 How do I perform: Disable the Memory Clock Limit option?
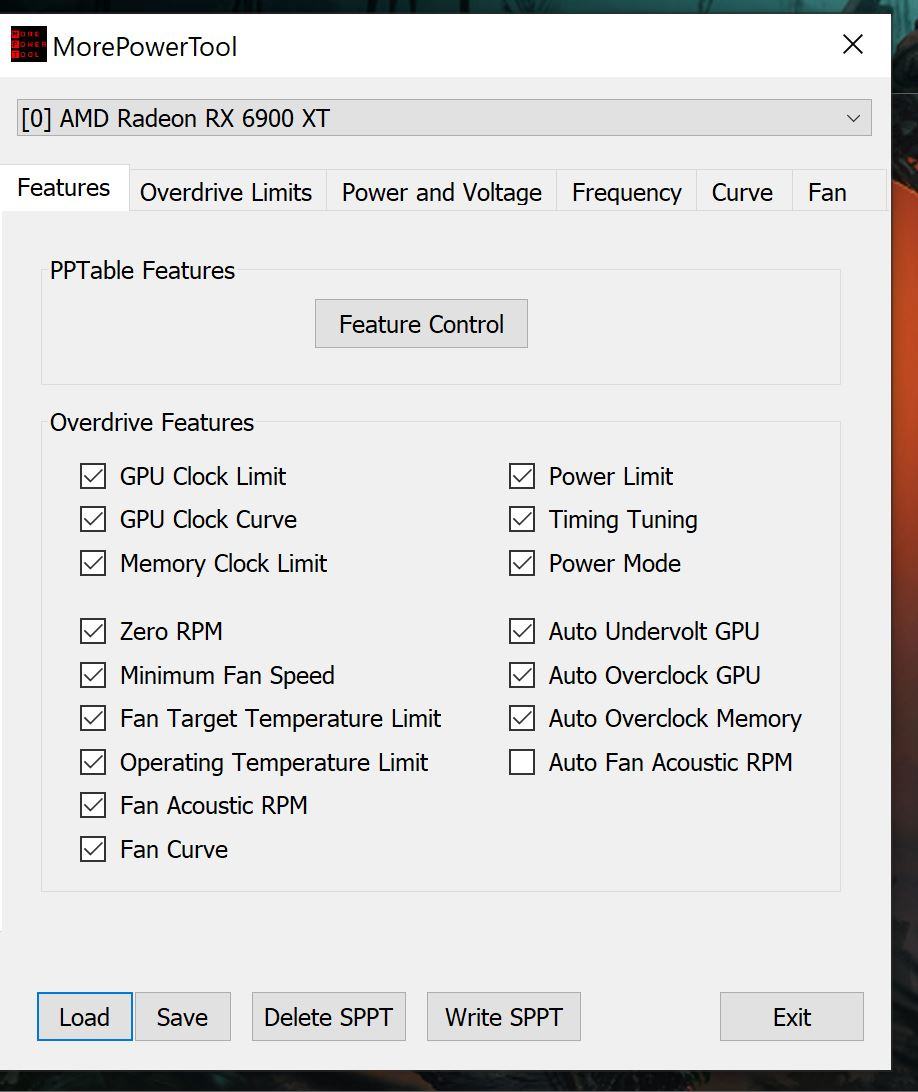[93, 563]
